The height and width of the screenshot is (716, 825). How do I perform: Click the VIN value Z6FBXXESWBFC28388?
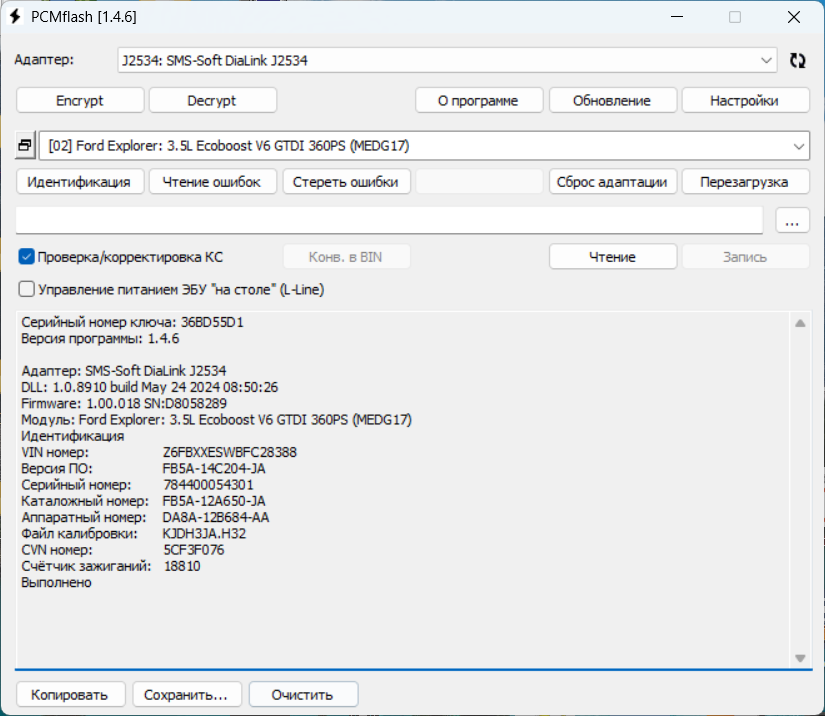229,452
